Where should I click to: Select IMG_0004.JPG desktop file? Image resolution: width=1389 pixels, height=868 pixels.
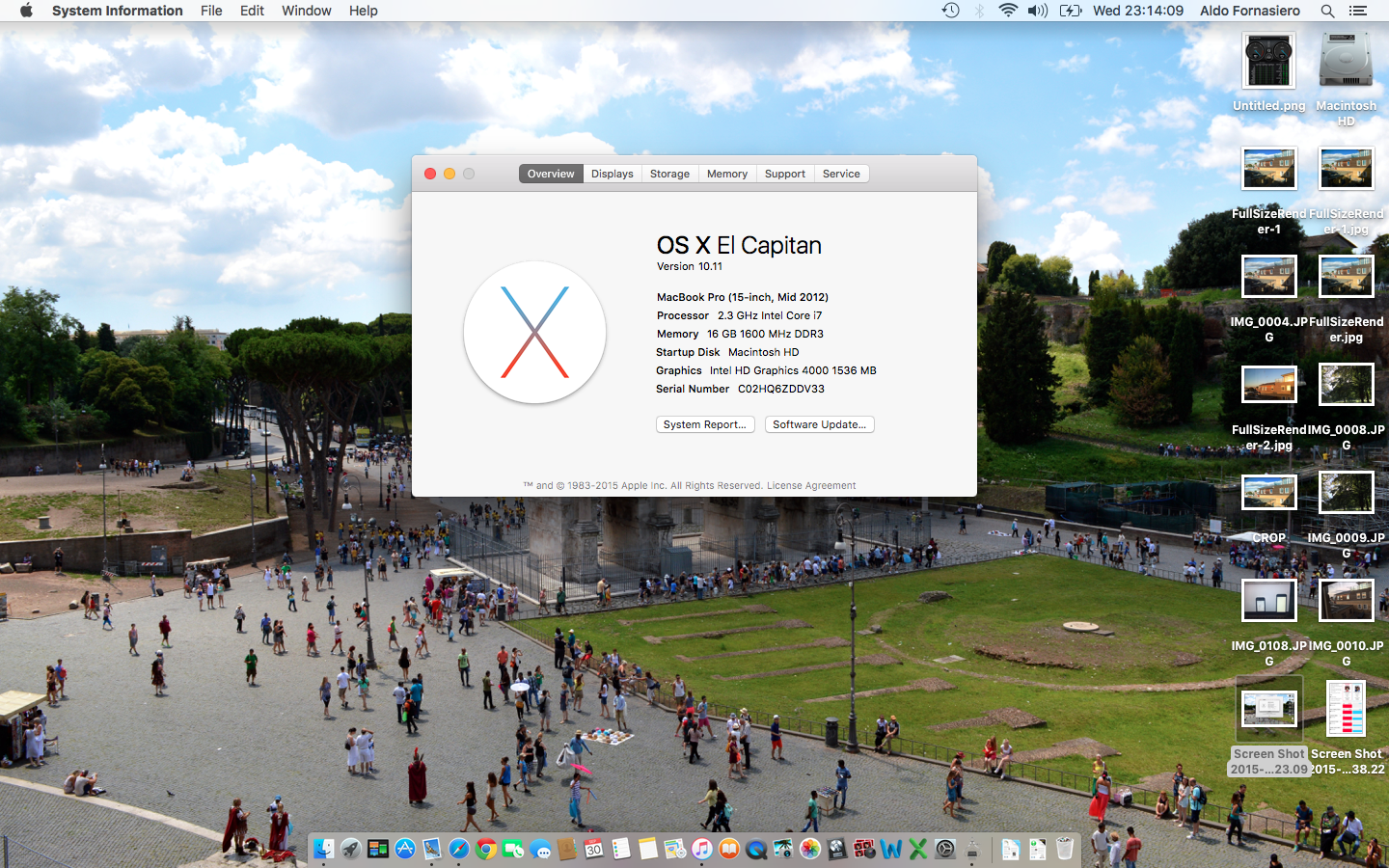click(x=1269, y=299)
